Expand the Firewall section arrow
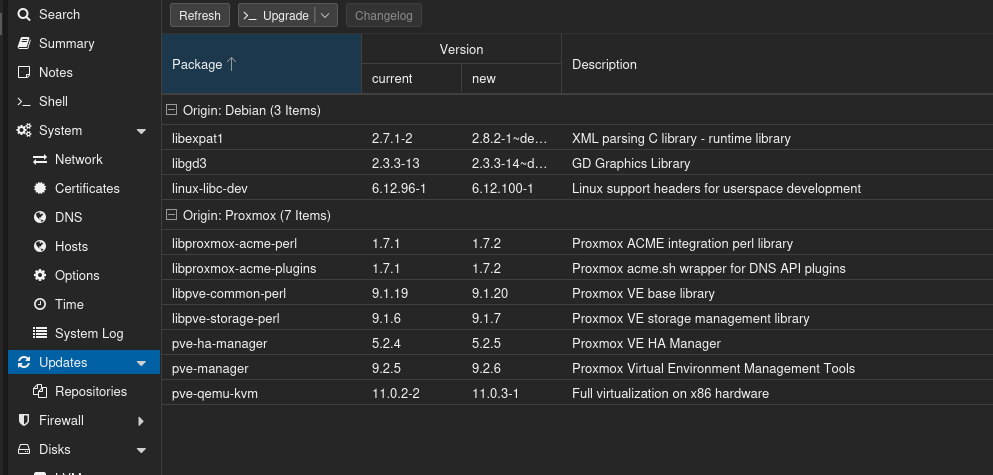This screenshot has height=475, width=993. [141, 421]
